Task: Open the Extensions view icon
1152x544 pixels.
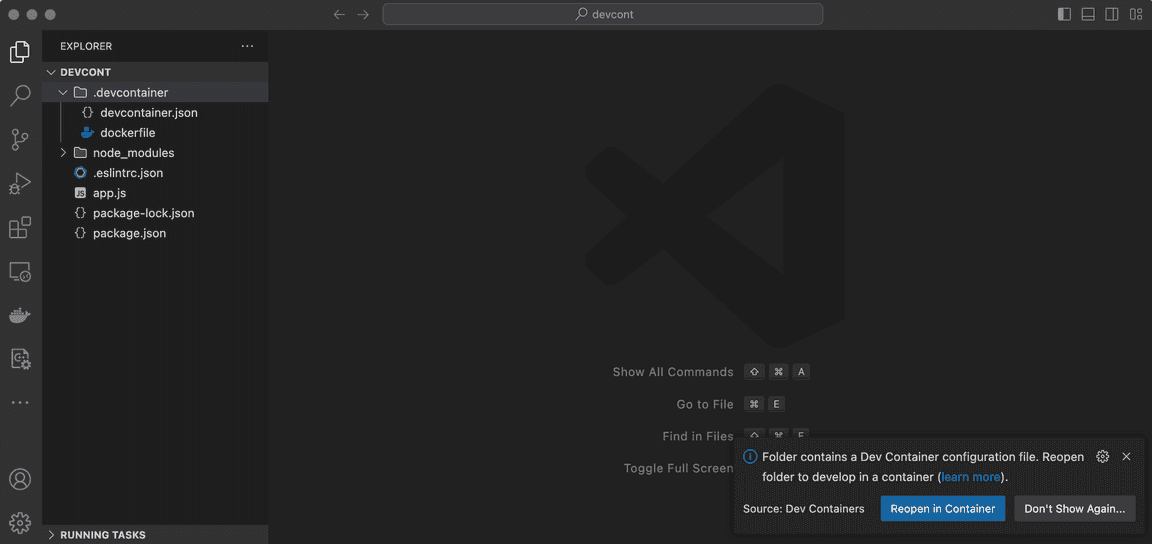Action: pos(20,227)
